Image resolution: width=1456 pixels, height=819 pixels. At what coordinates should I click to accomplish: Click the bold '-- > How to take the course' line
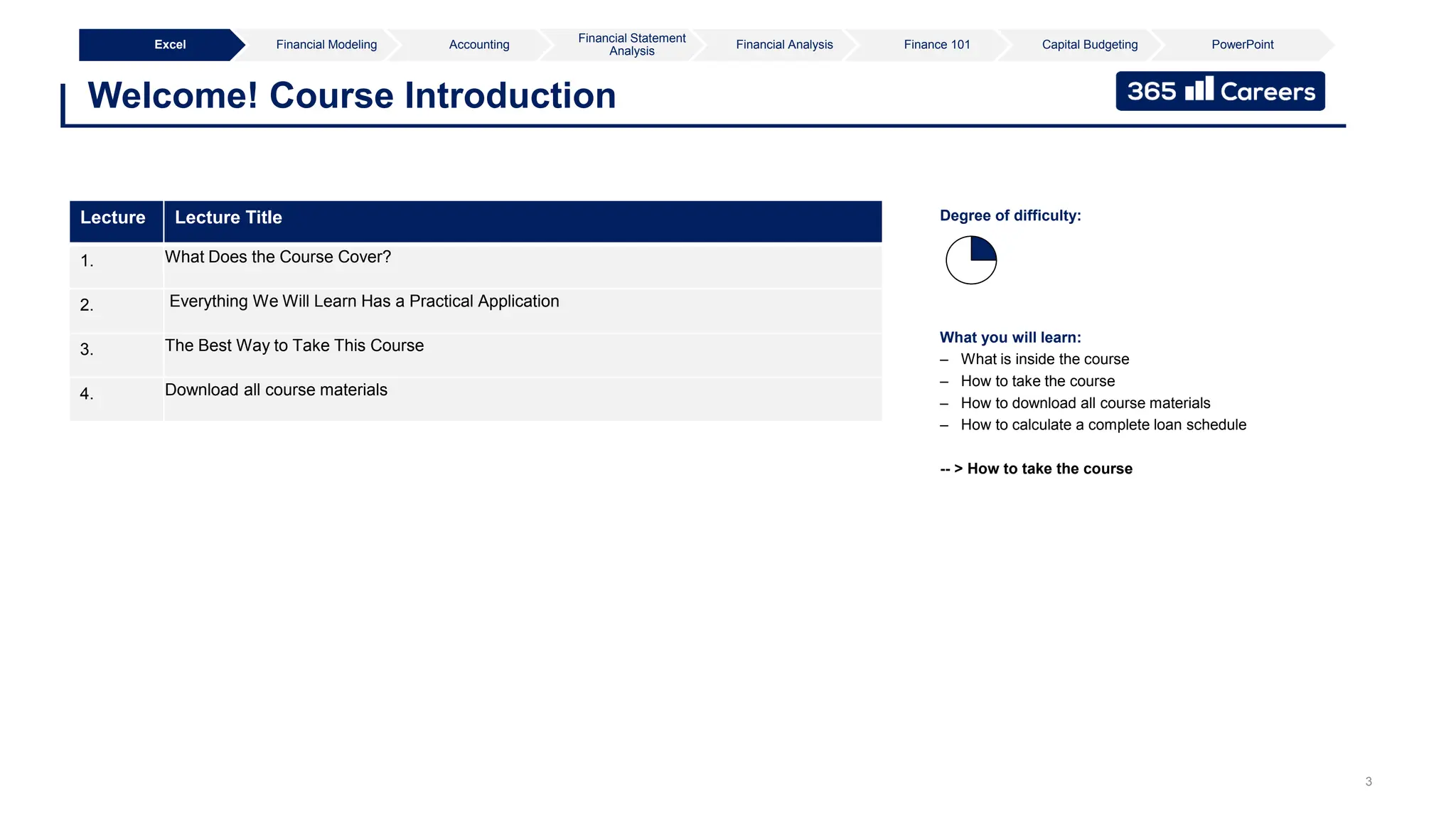(x=1036, y=469)
